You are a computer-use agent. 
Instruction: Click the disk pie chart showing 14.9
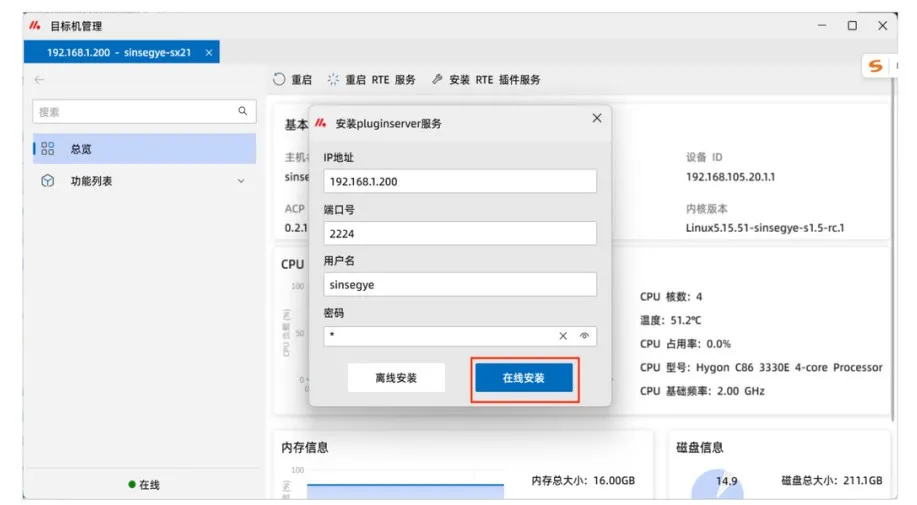click(718, 485)
